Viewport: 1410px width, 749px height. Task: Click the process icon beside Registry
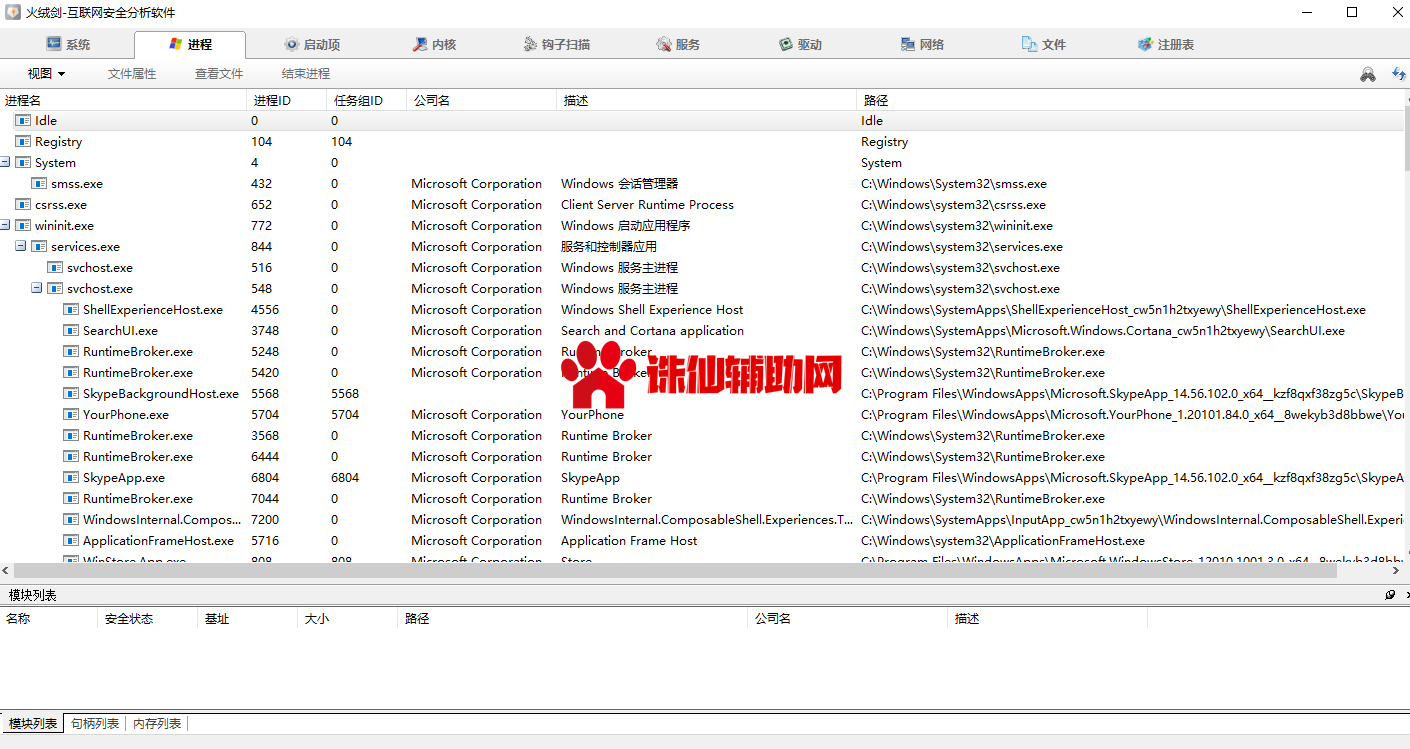(x=23, y=141)
